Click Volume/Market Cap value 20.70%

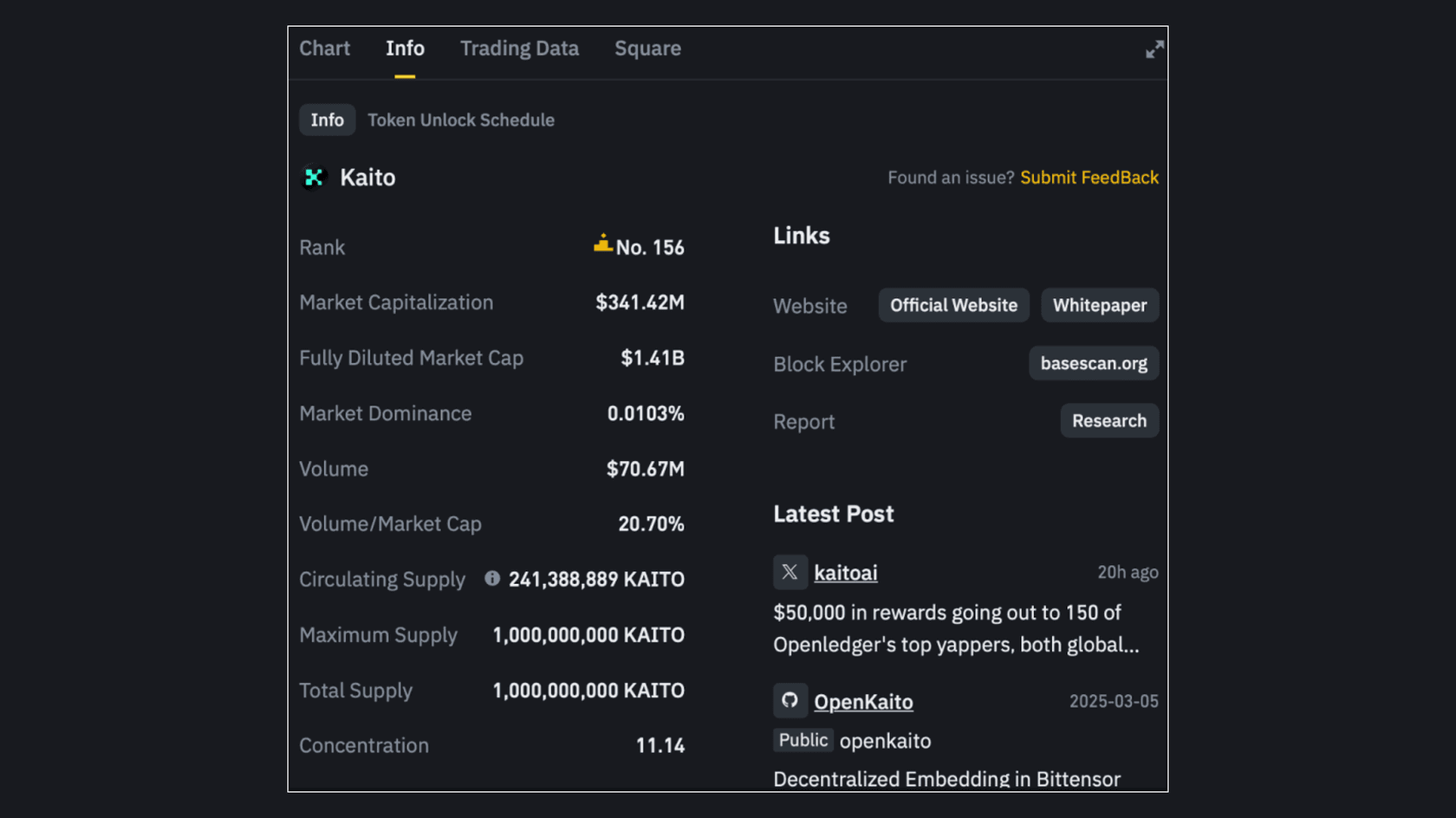(651, 524)
